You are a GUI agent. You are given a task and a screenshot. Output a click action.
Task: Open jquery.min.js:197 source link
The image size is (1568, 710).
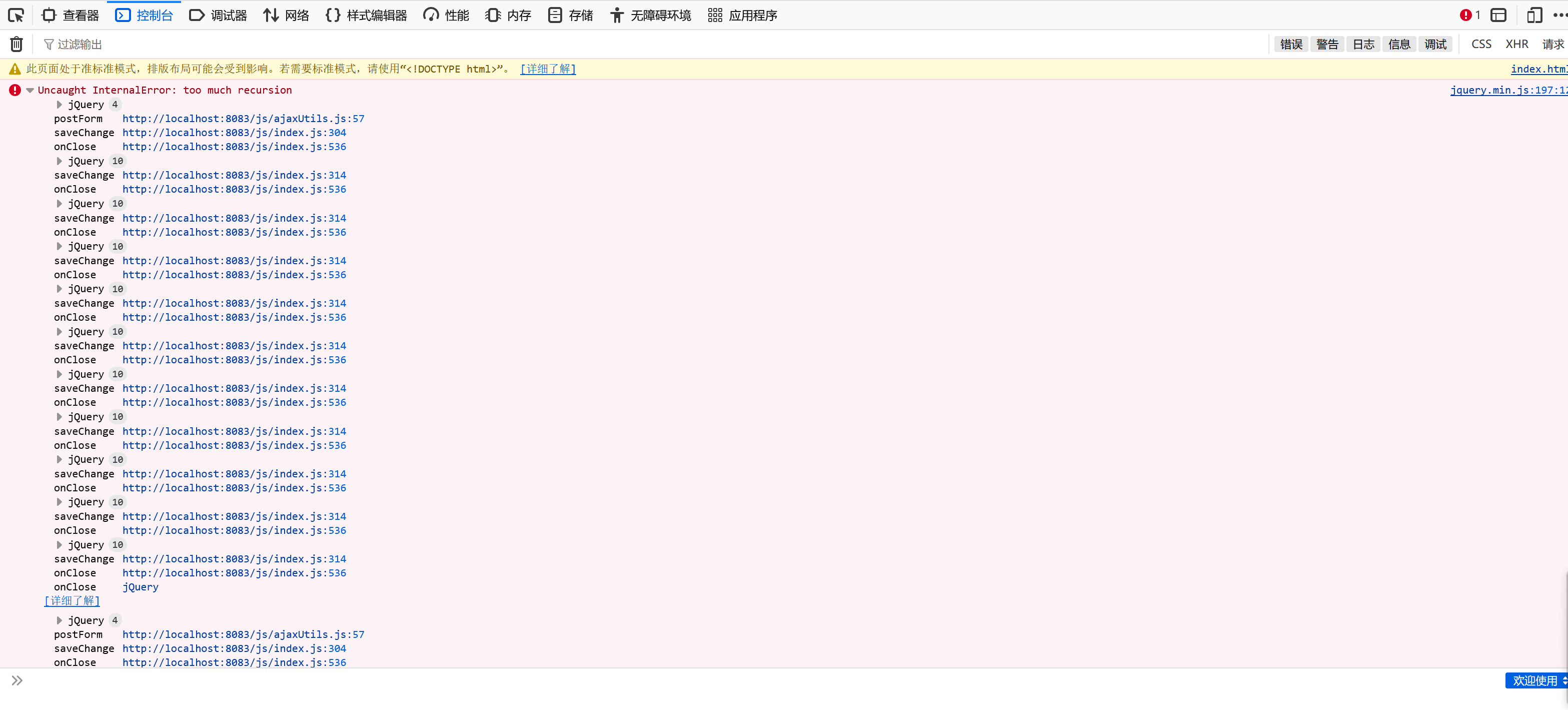1508,90
